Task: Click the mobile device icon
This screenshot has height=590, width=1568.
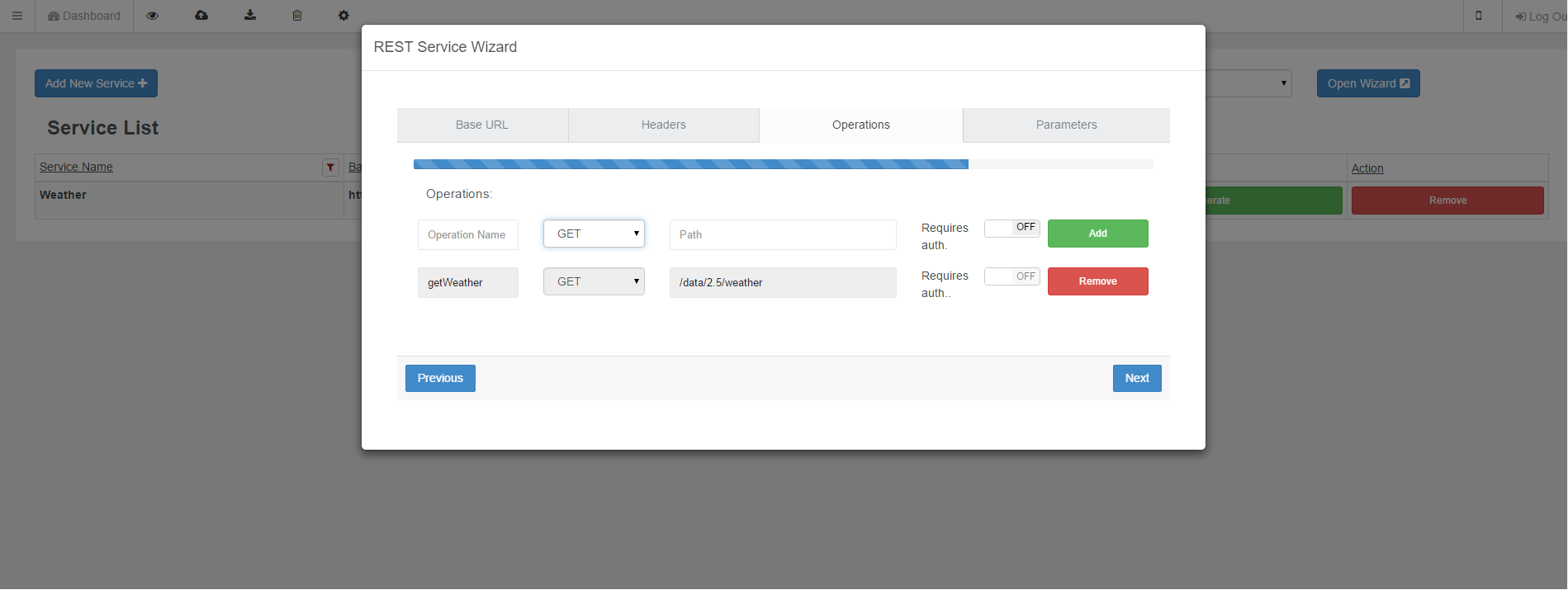Action: [1478, 16]
